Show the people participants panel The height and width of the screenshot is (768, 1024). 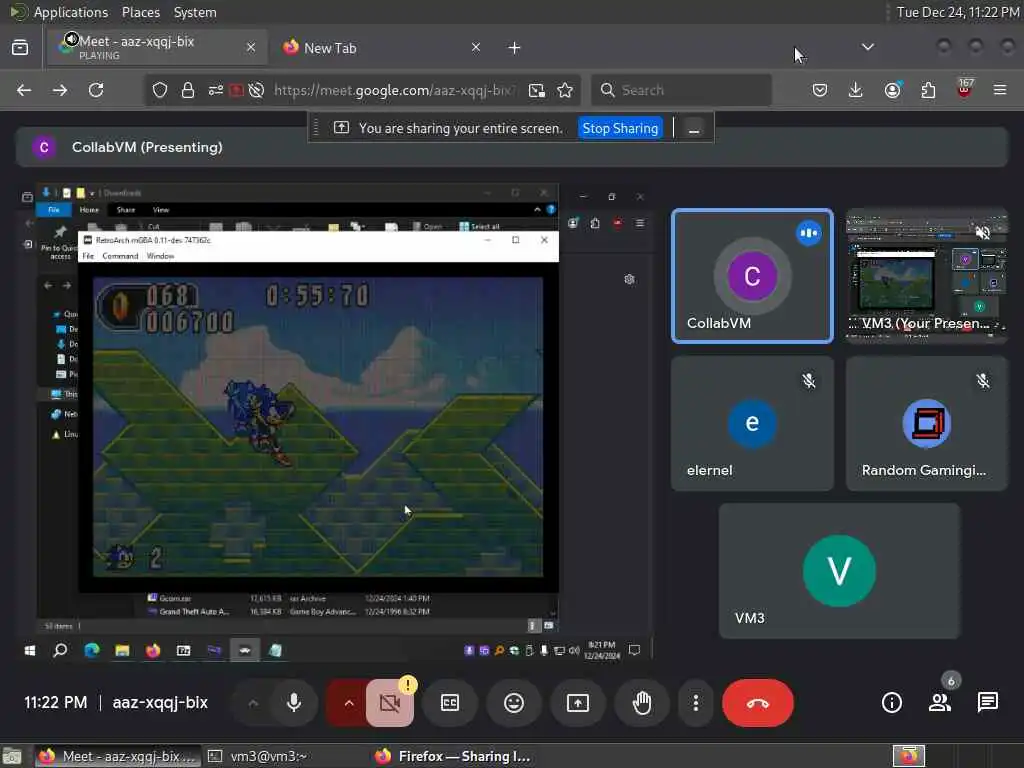click(940, 703)
